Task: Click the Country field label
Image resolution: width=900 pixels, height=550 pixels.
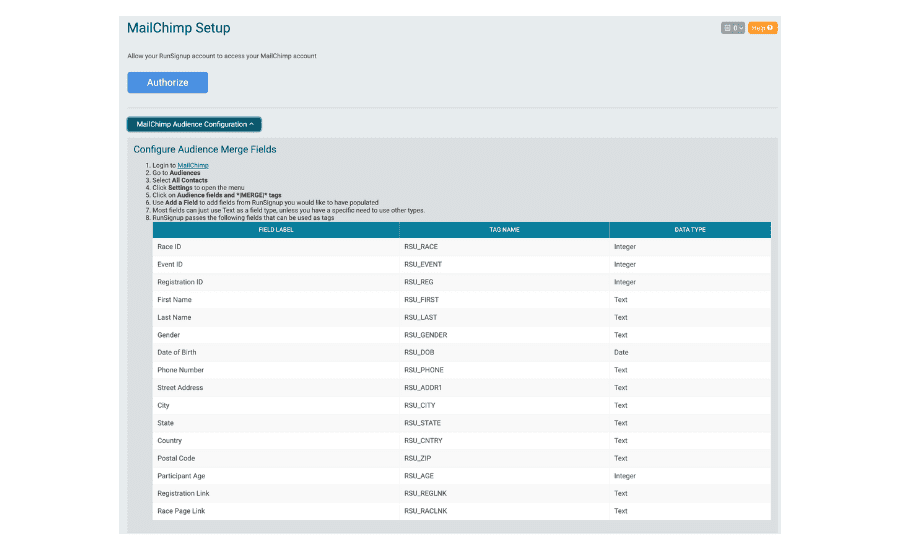Action: point(169,441)
